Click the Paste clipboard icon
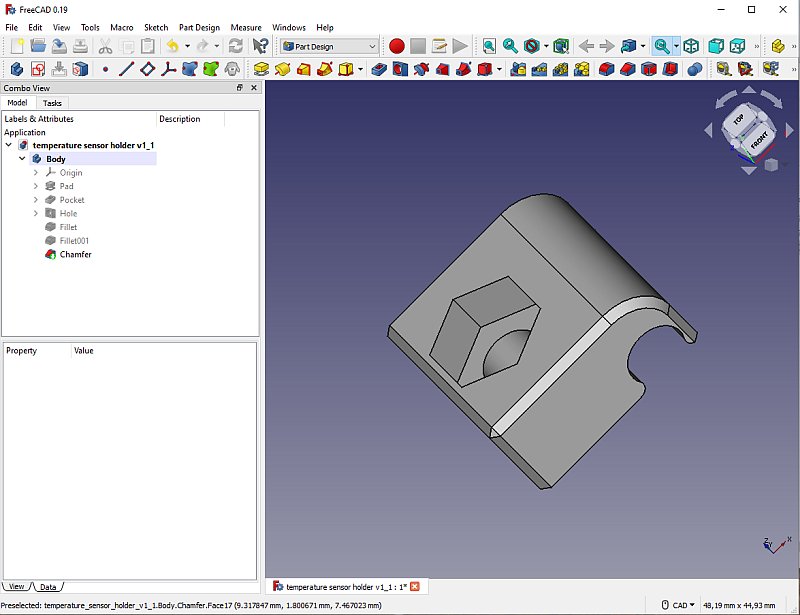800x615 pixels. pos(148,46)
